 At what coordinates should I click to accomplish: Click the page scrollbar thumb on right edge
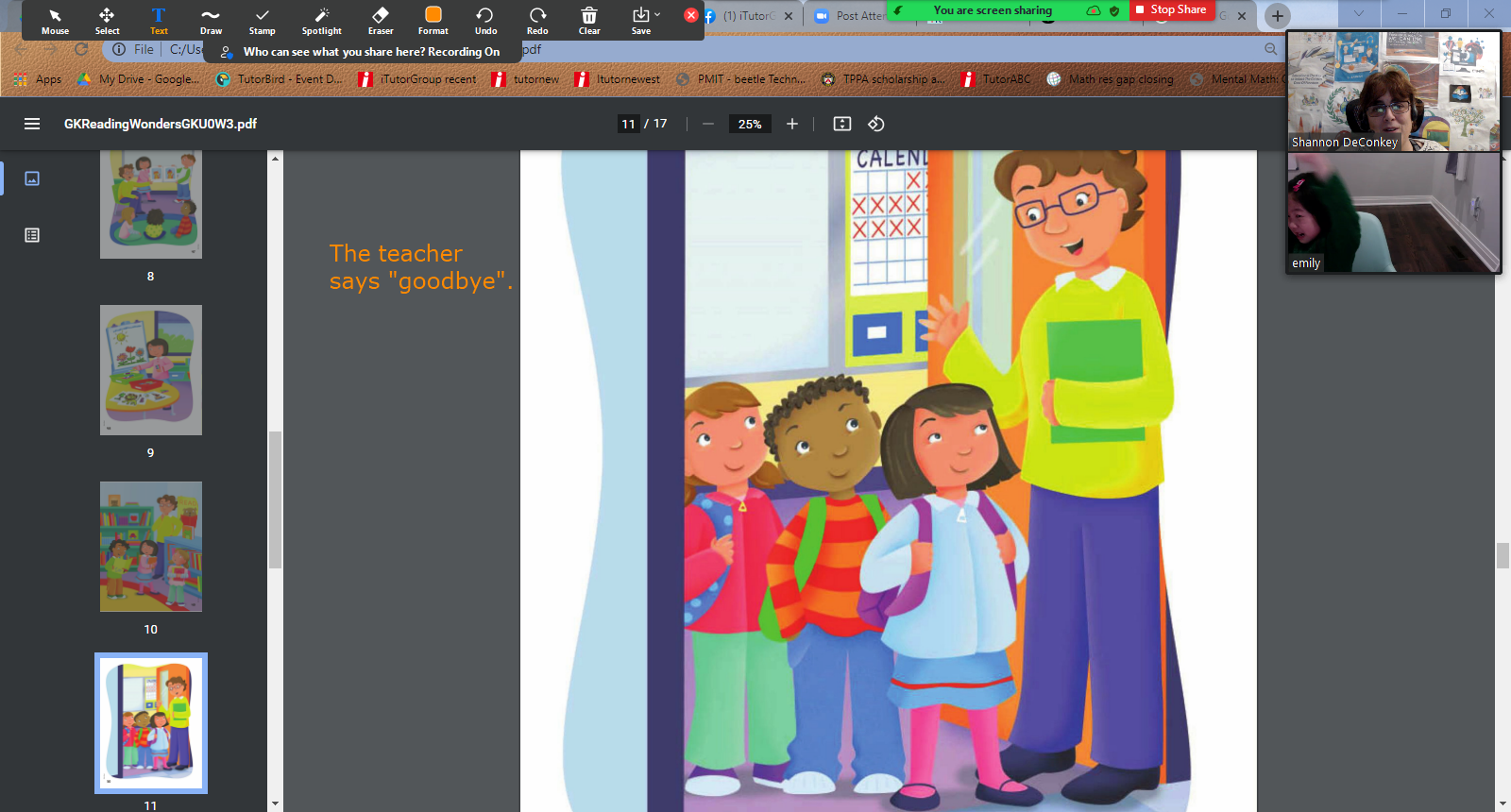pos(1503,555)
